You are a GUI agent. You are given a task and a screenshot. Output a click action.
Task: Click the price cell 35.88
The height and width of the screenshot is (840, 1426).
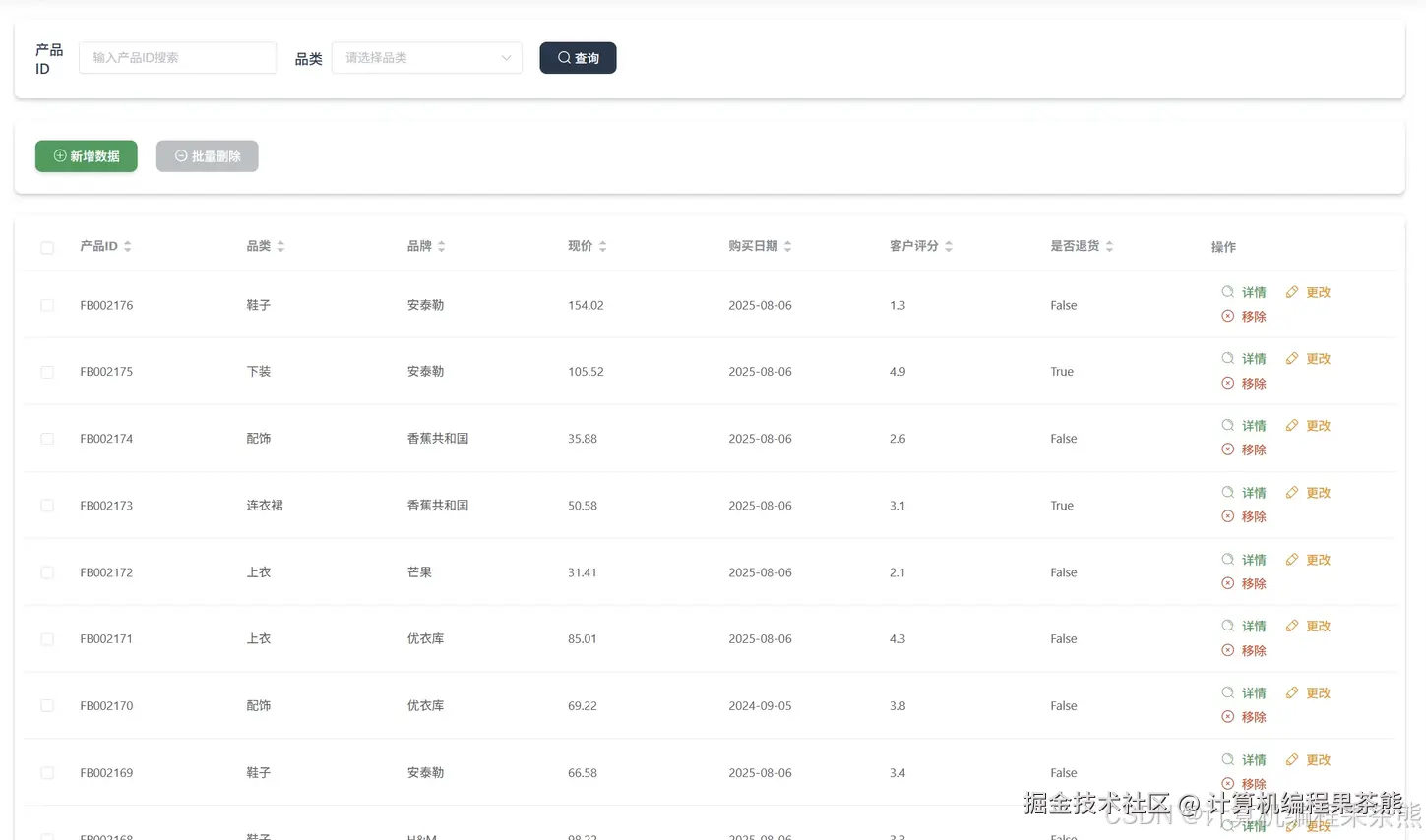(583, 439)
